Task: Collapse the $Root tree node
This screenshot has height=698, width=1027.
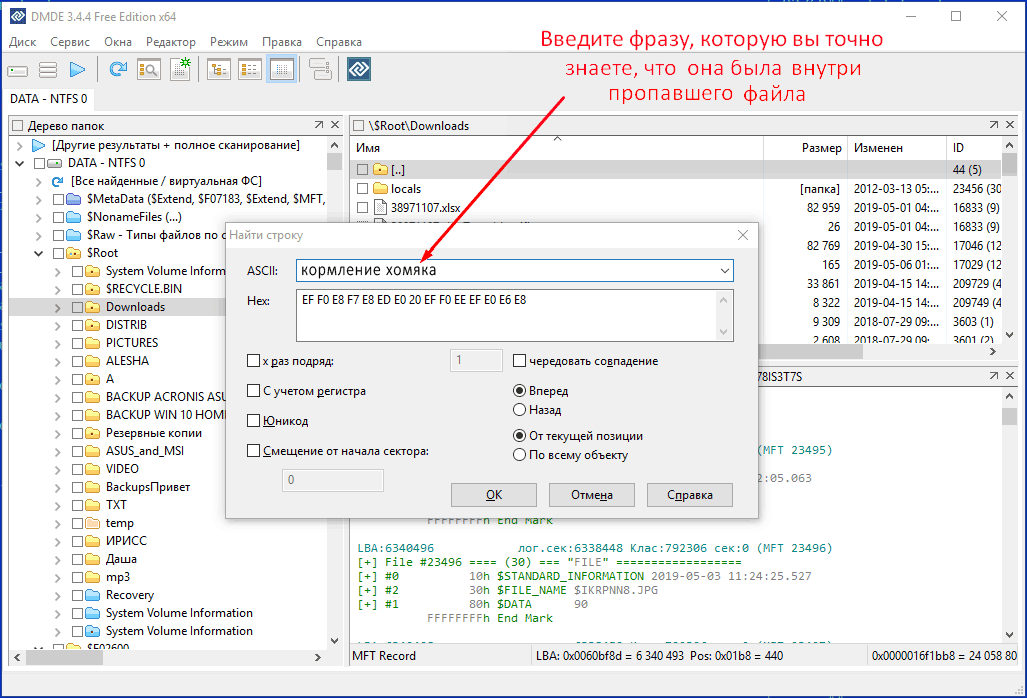Action: [40, 253]
